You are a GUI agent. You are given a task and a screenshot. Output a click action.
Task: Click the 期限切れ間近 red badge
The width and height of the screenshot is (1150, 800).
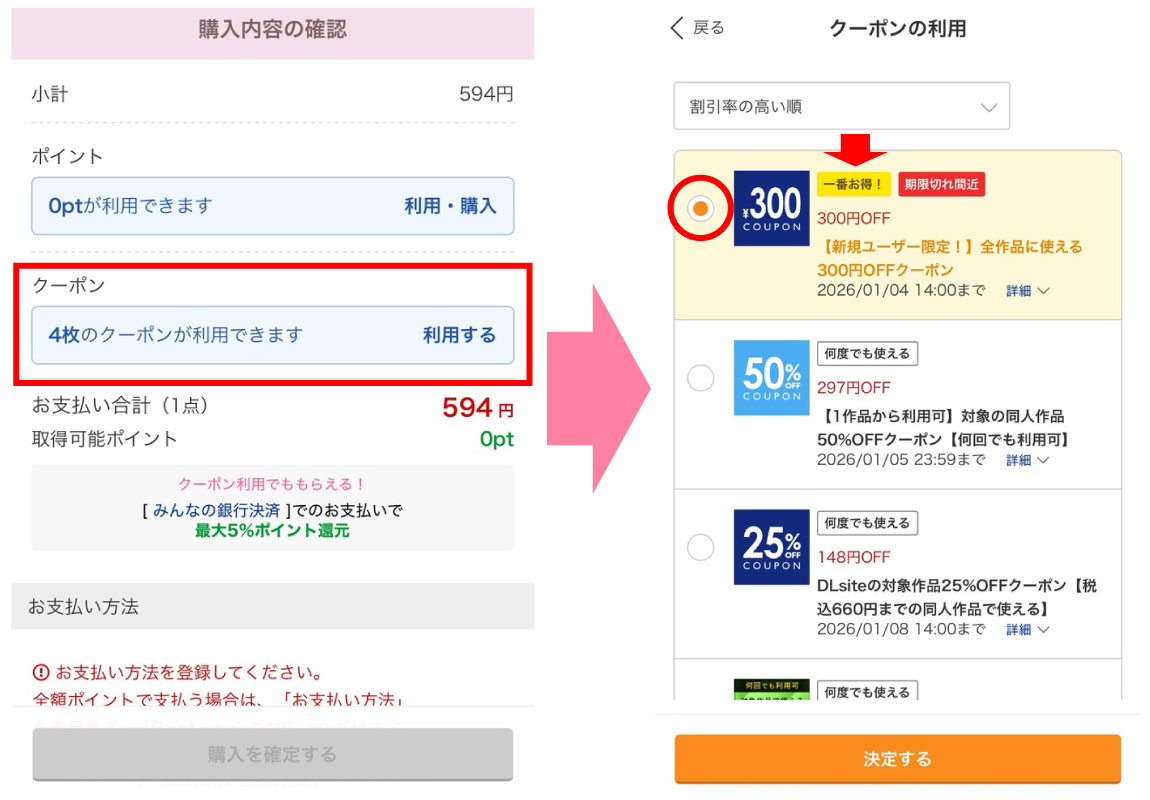pos(941,184)
